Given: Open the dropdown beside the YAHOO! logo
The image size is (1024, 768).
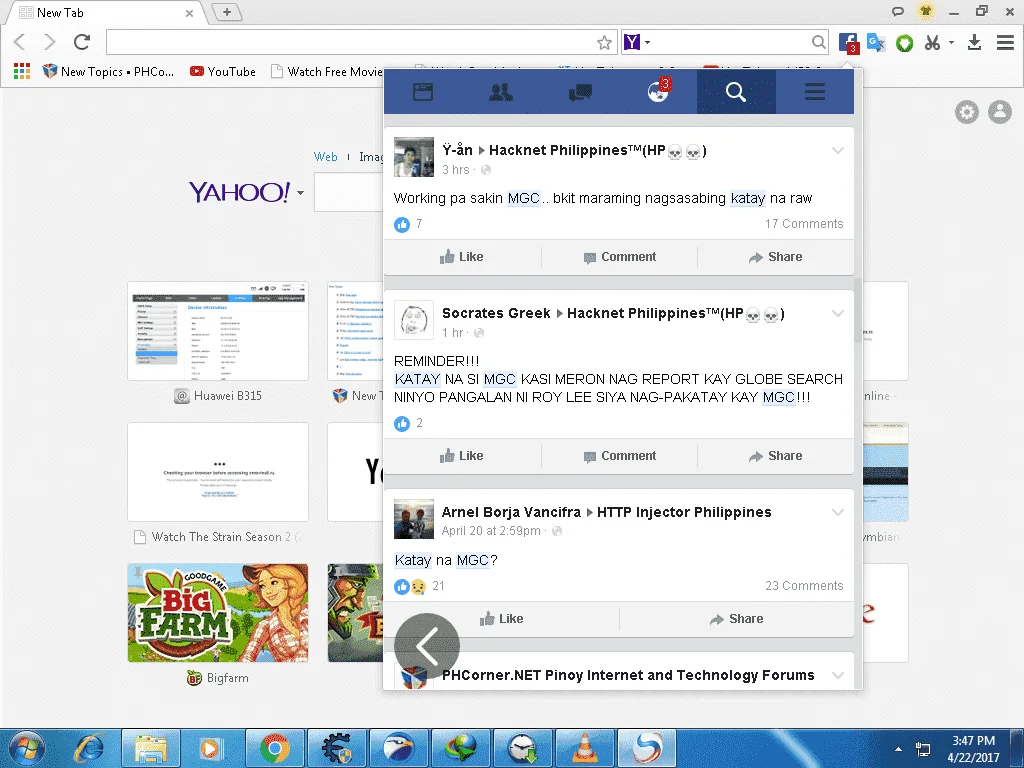Looking at the screenshot, I should [x=300, y=193].
